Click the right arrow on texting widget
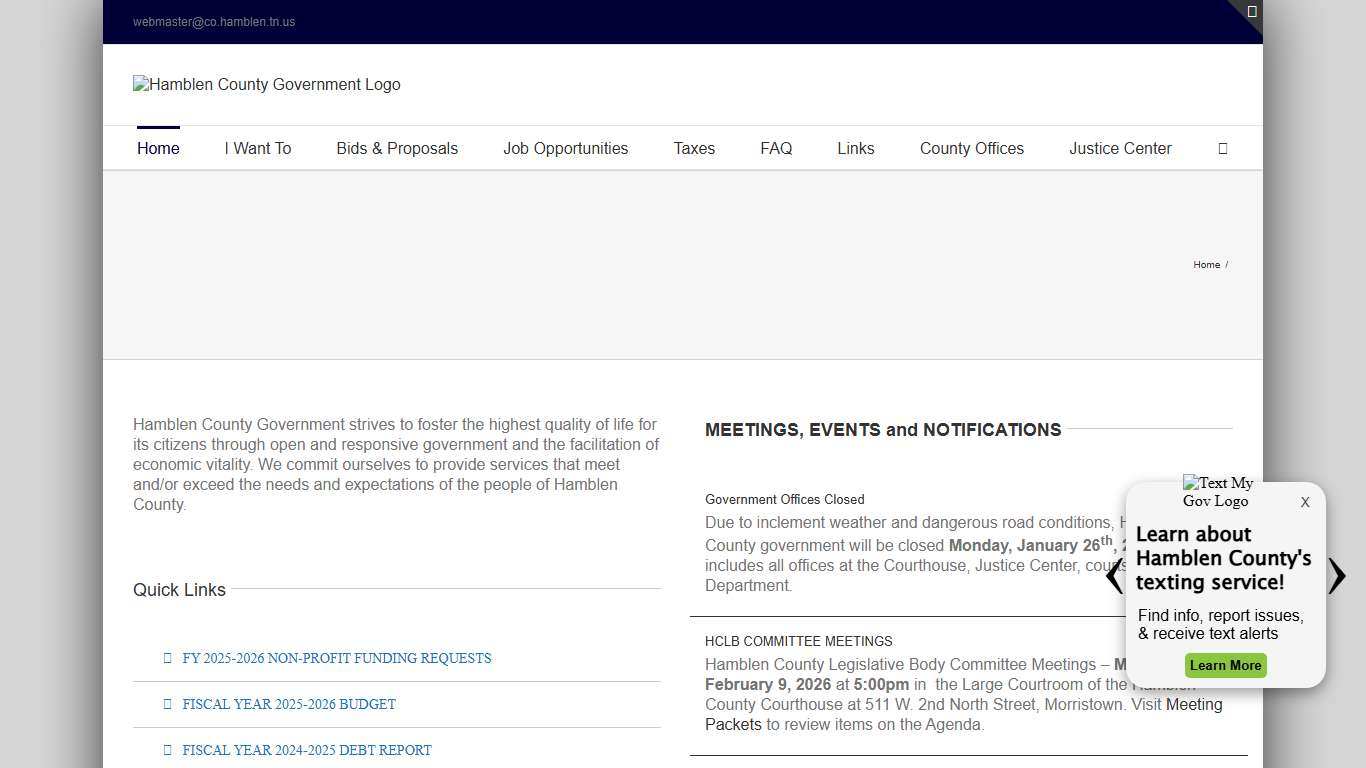1366x768 pixels. click(1337, 576)
